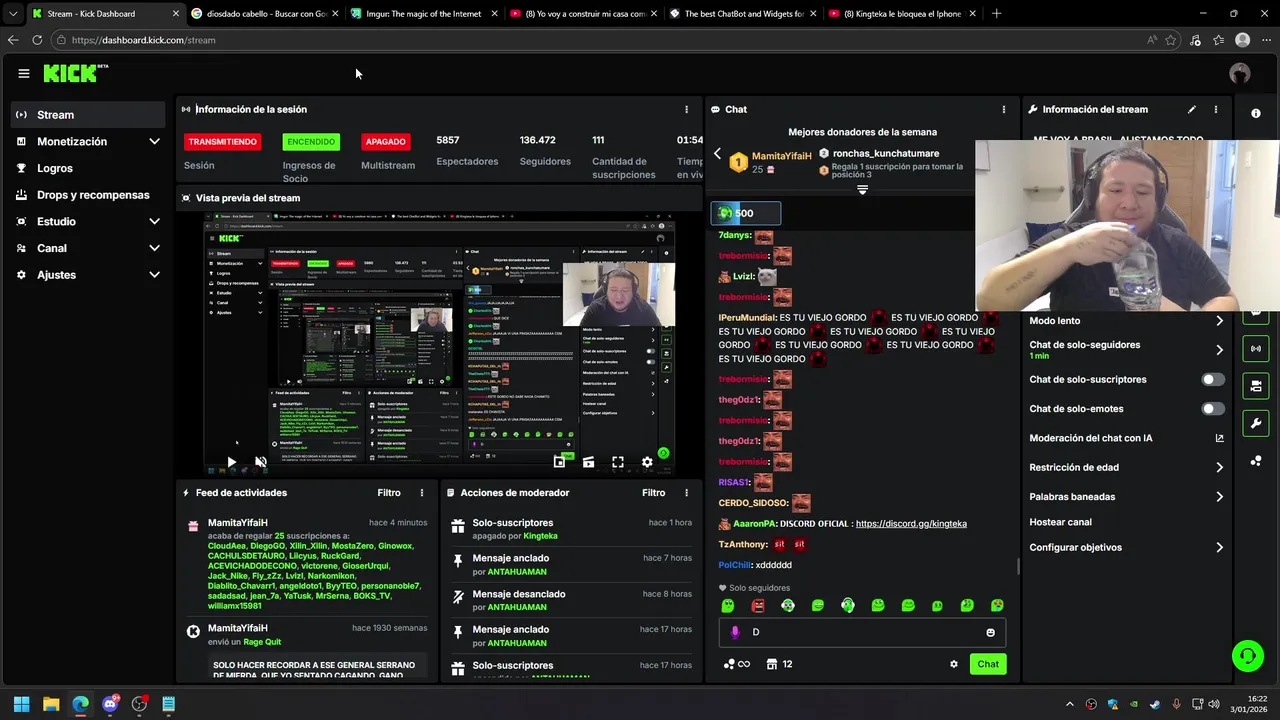This screenshot has height=720, width=1280.
Task: Click in the chat message input field
Action: 862,632
